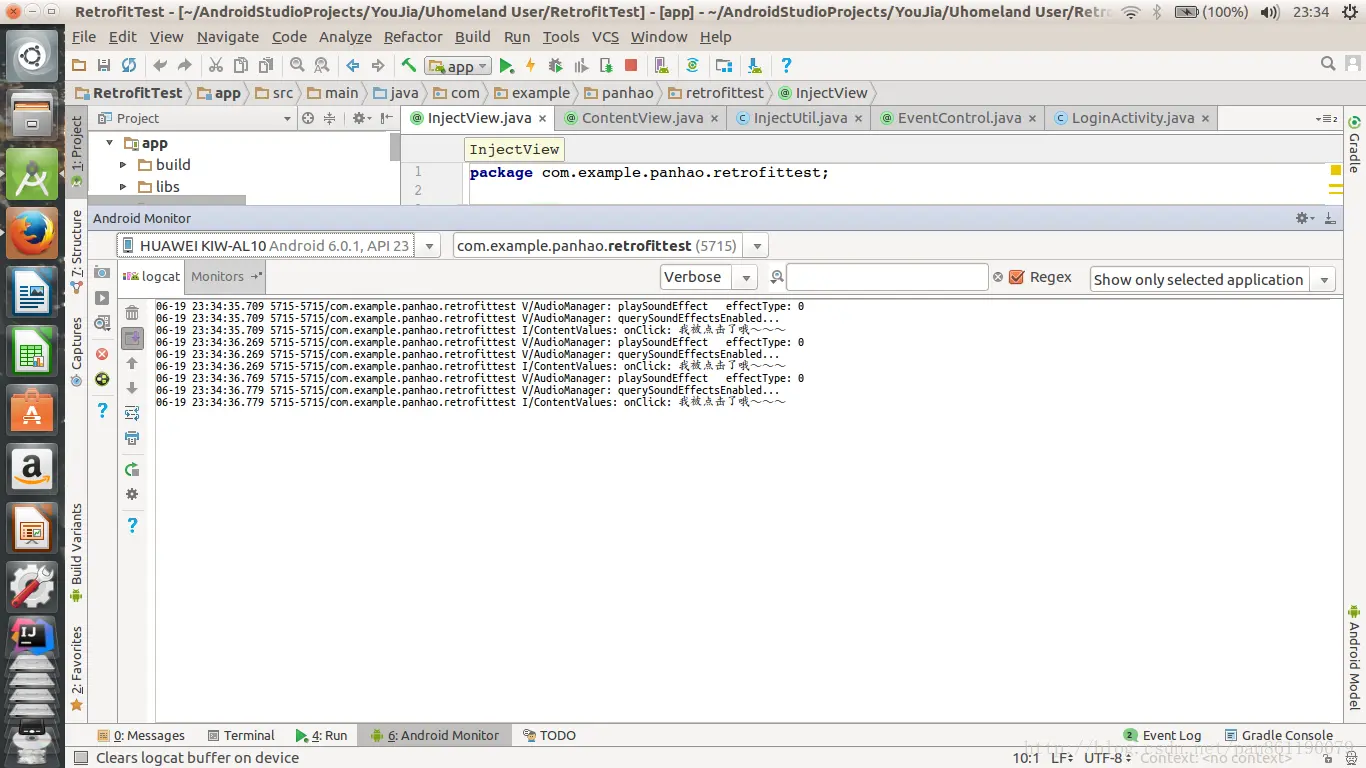Open logcat settings gear icon

point(132,494)
